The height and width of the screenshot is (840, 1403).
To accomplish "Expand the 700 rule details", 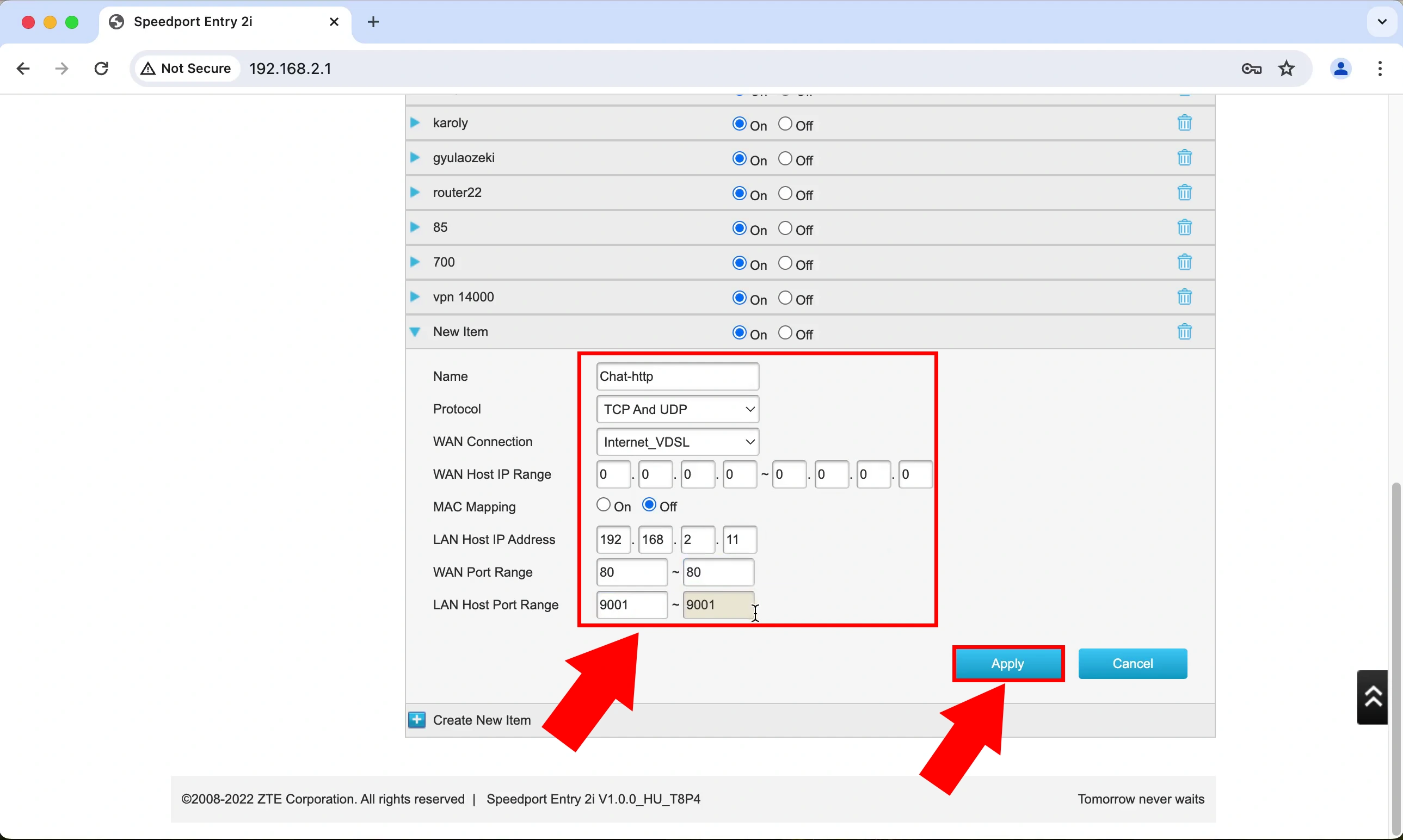I will (415, 262).
